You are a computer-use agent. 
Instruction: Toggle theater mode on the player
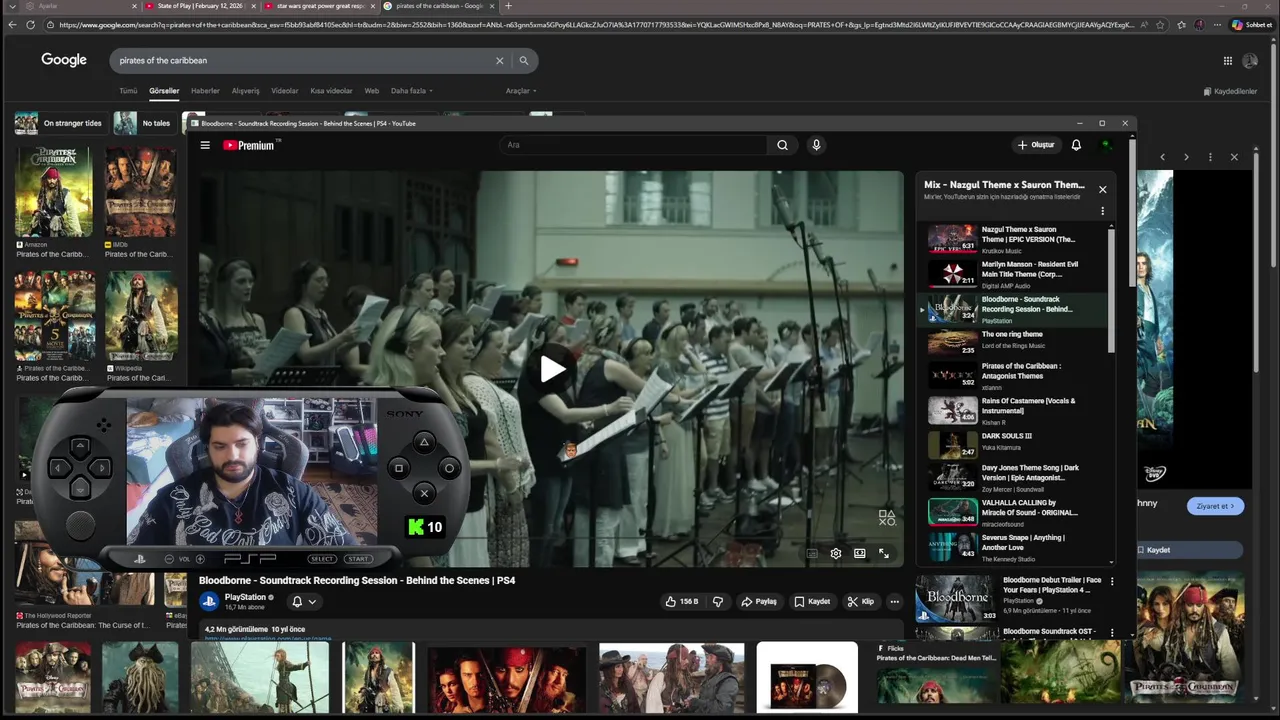860,553
